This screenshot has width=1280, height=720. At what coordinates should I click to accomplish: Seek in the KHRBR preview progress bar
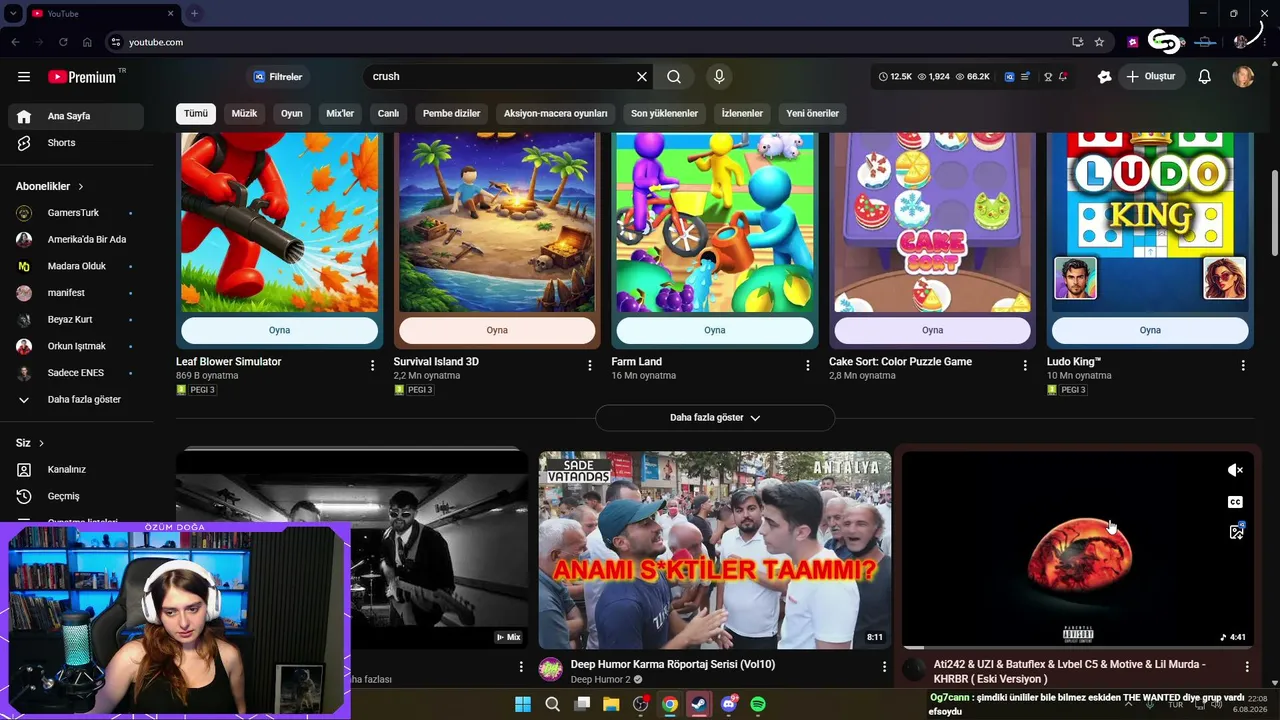(1078, 648)
